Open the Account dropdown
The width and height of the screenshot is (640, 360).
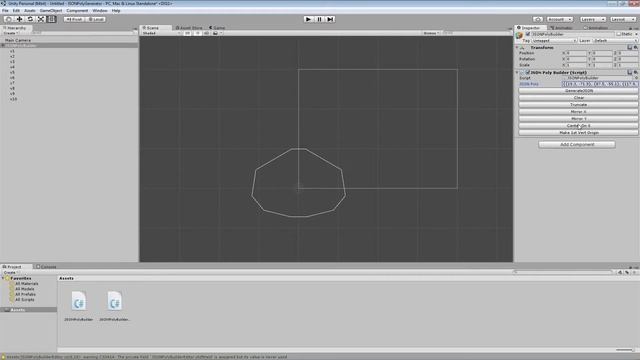pos(560,19)
